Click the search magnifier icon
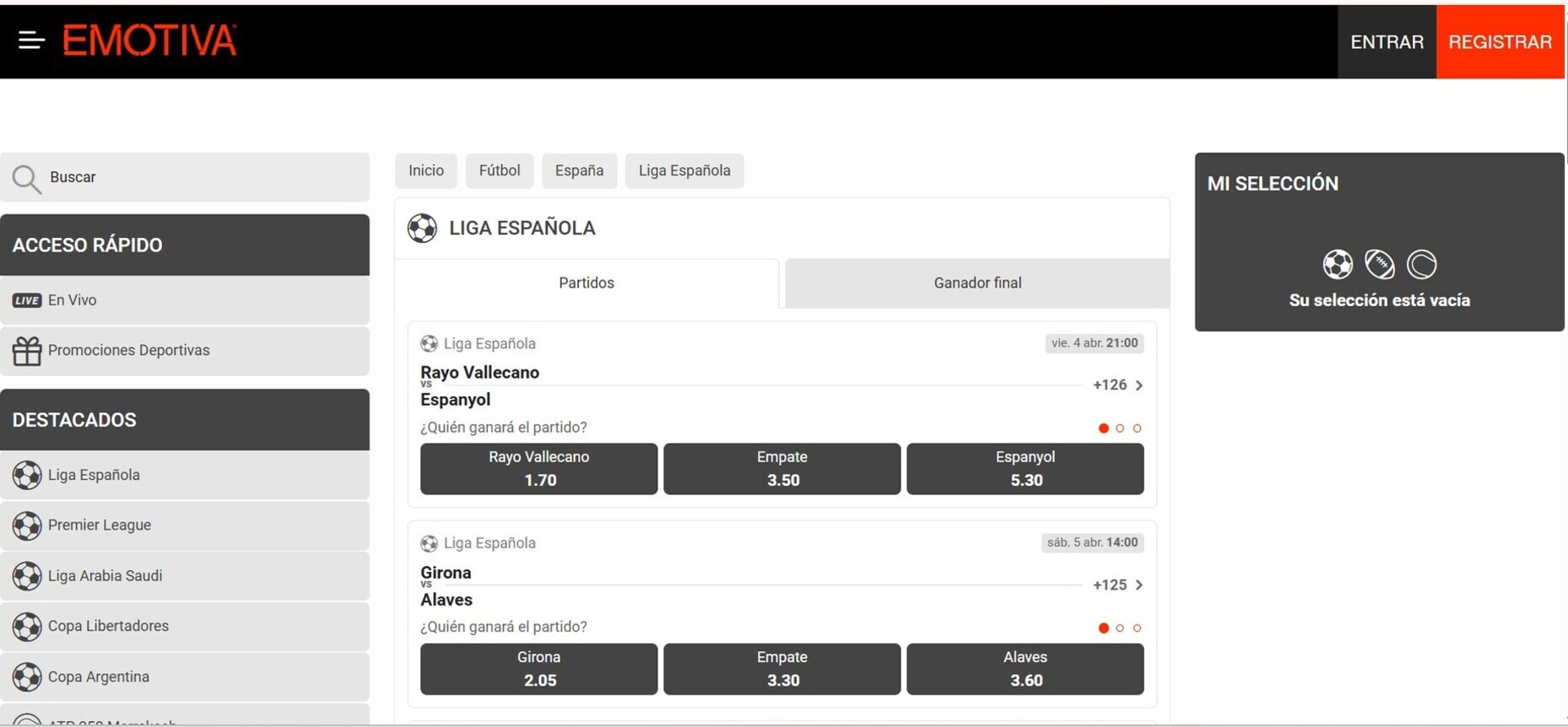The image size is (1568, 727). [26, 179]
